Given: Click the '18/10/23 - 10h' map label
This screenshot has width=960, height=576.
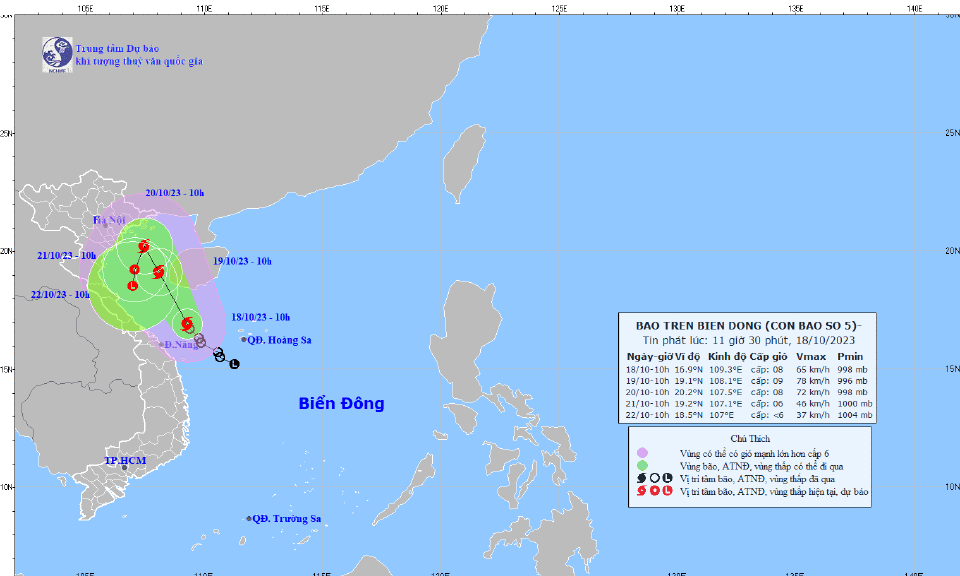Looking at the screenshot, I should [261, 317].
